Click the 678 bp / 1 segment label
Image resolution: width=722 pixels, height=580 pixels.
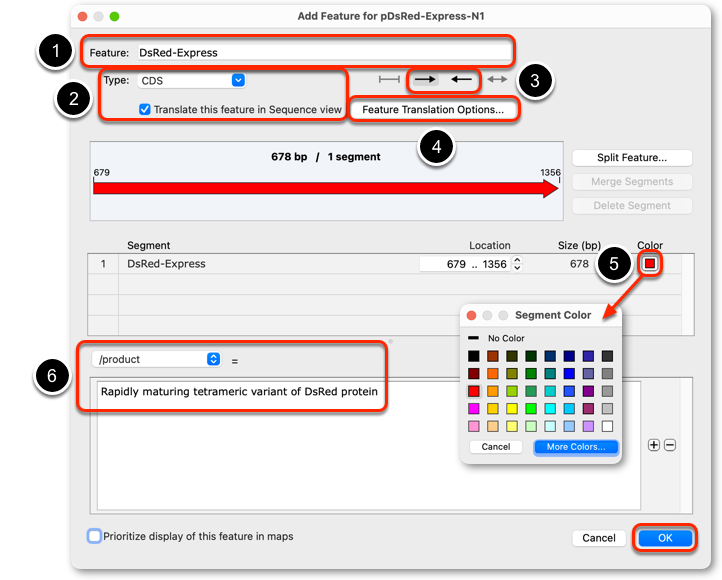coord(326,157)
